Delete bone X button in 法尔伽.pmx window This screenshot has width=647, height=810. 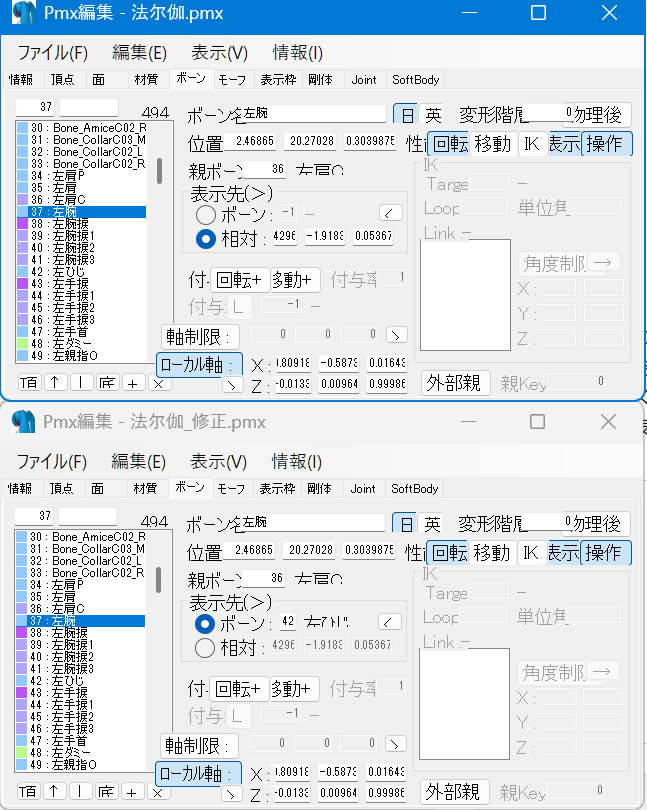159,384
